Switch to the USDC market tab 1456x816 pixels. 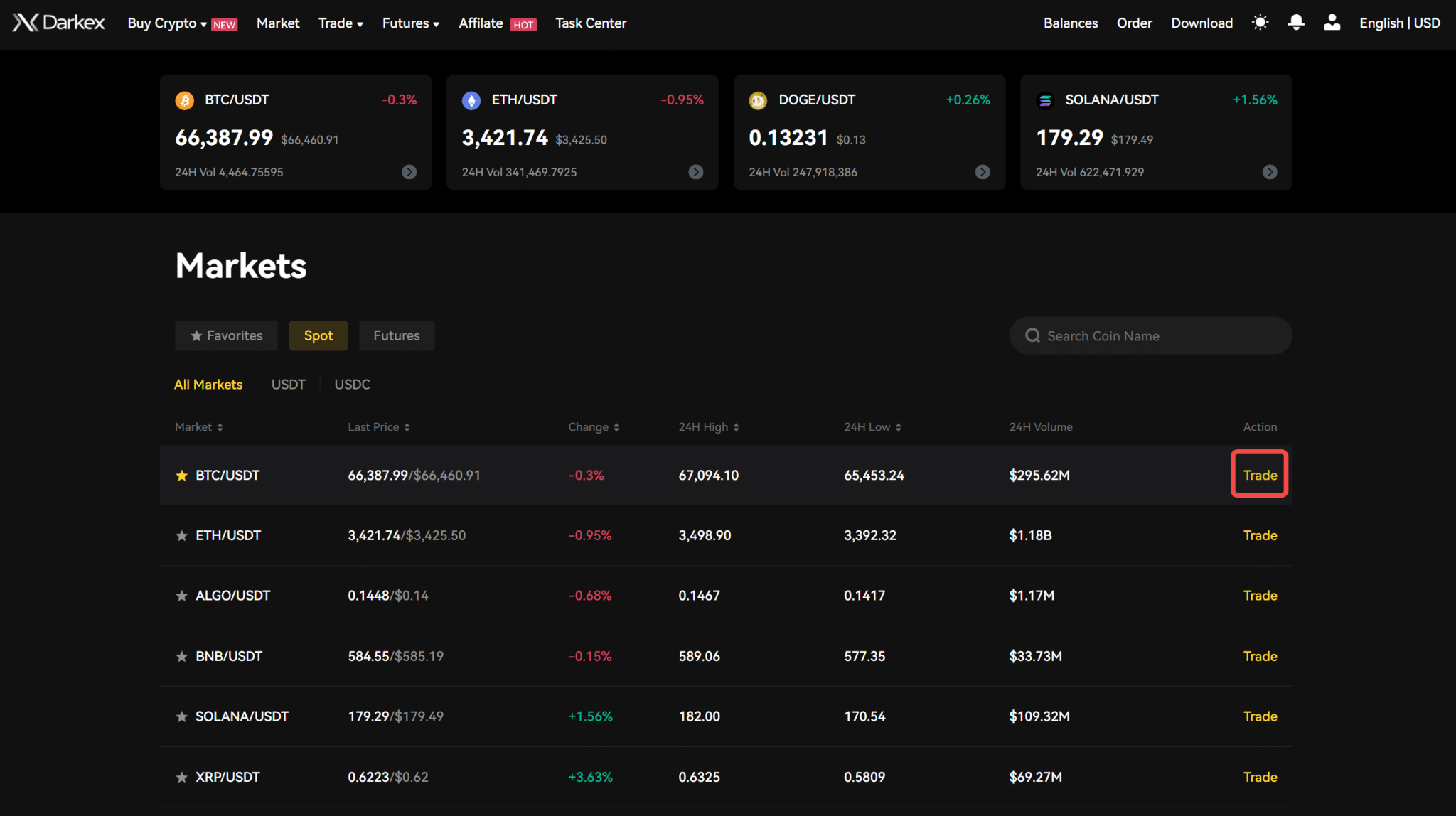click(x=352, y=384)
